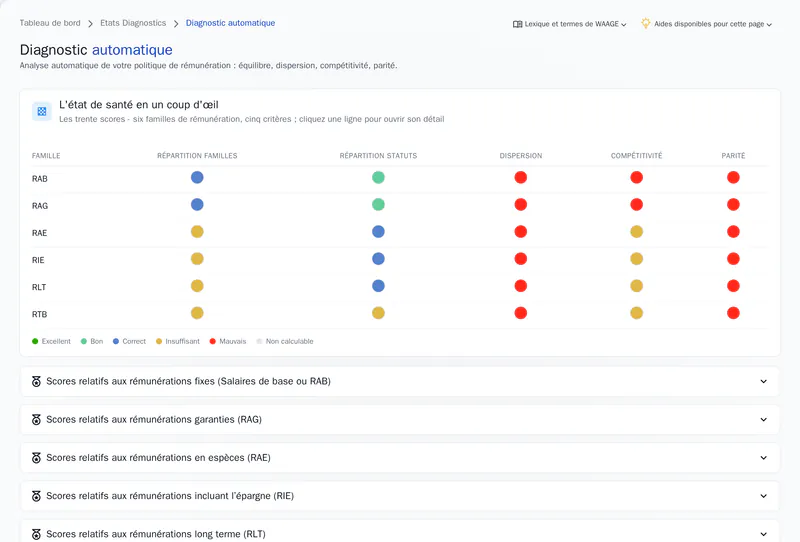Open the Tableau de bord breadcrumb link

coord(50,23)
